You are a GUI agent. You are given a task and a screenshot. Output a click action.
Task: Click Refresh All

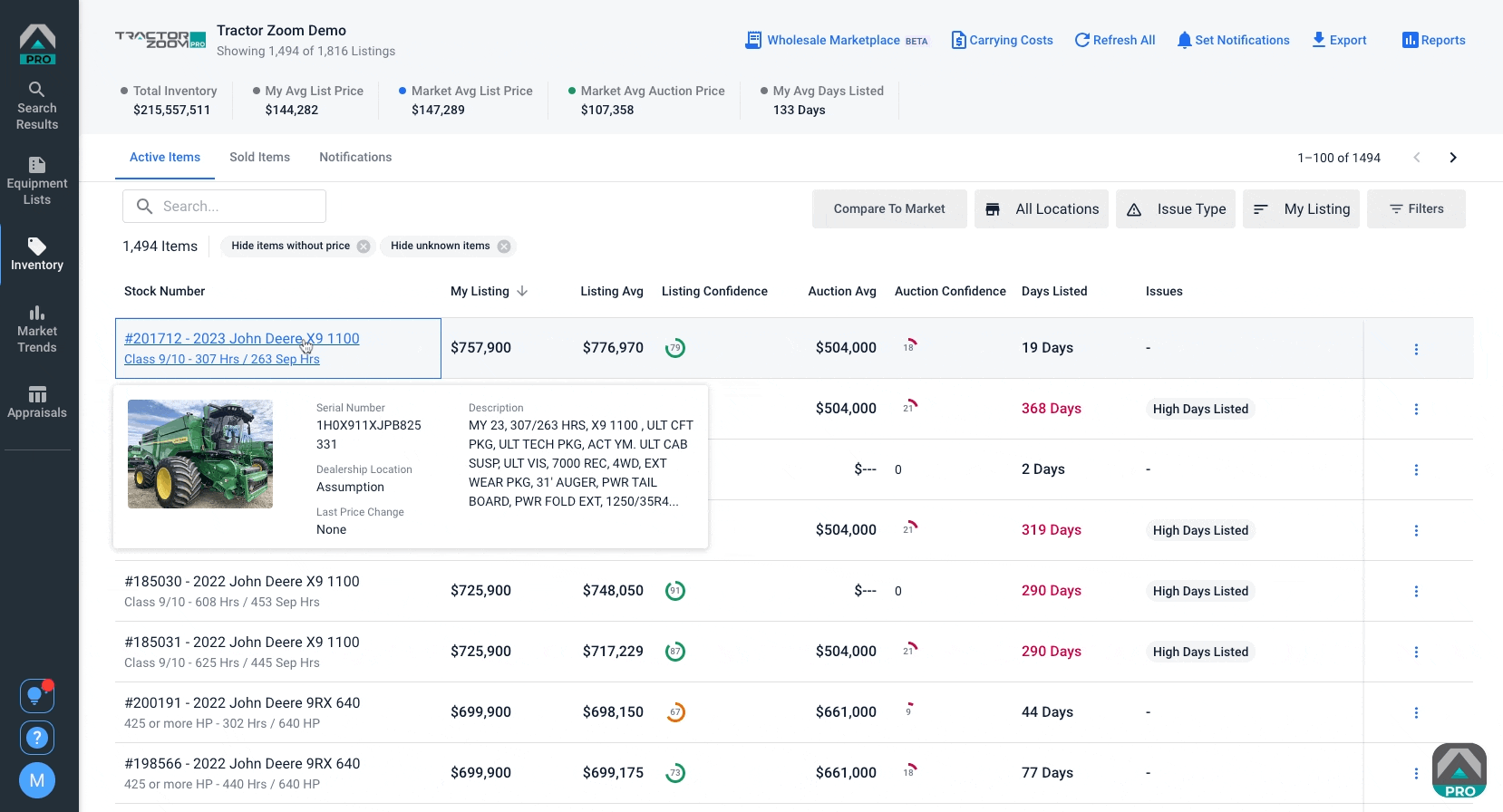click(1115, 40)
